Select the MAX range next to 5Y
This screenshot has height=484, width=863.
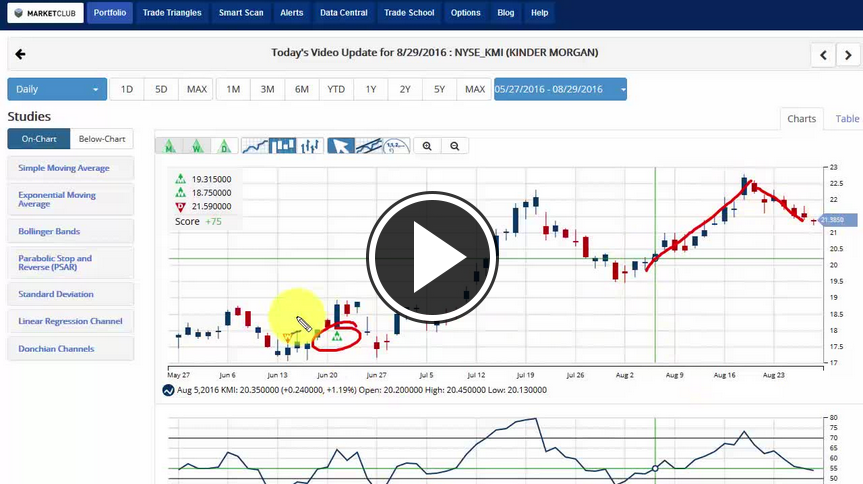474,89
